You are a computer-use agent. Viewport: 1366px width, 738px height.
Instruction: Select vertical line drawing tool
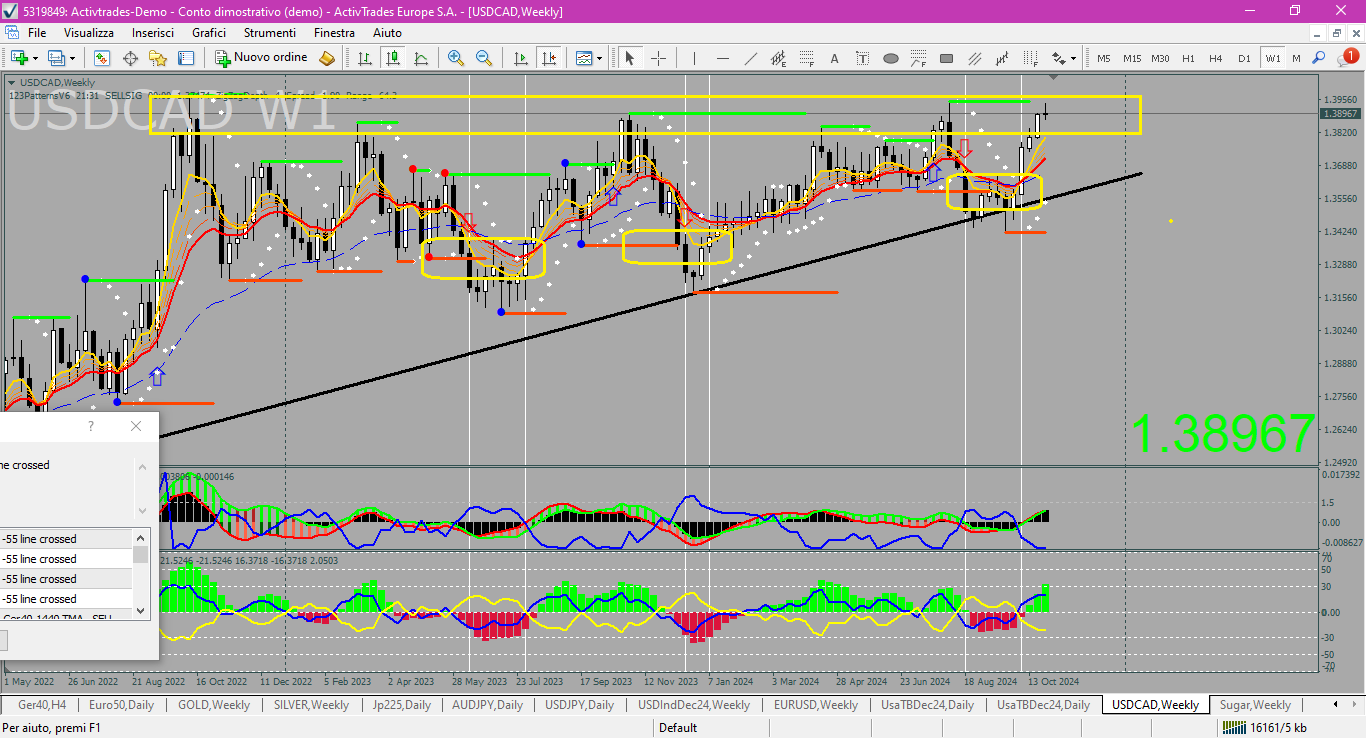point(694,58)
